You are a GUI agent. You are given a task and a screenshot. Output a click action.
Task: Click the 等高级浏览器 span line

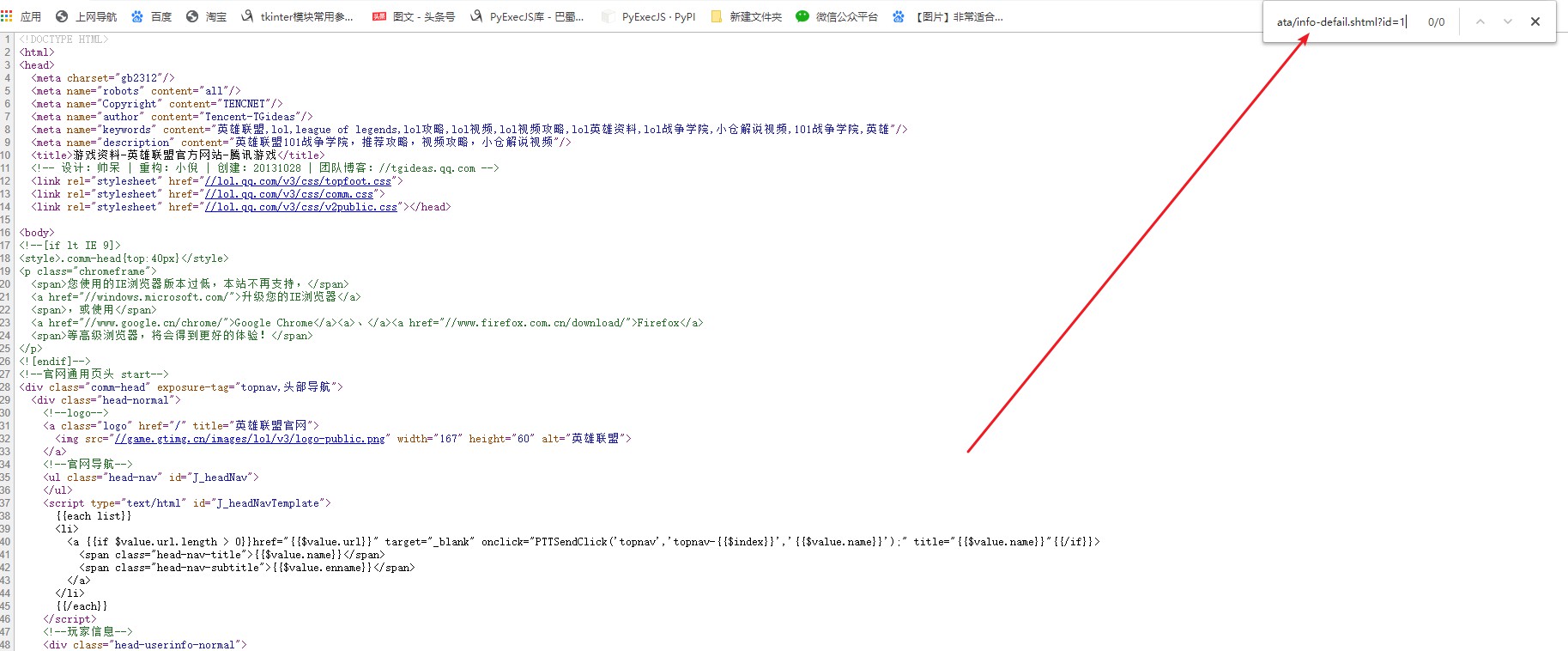click(172, 336)
